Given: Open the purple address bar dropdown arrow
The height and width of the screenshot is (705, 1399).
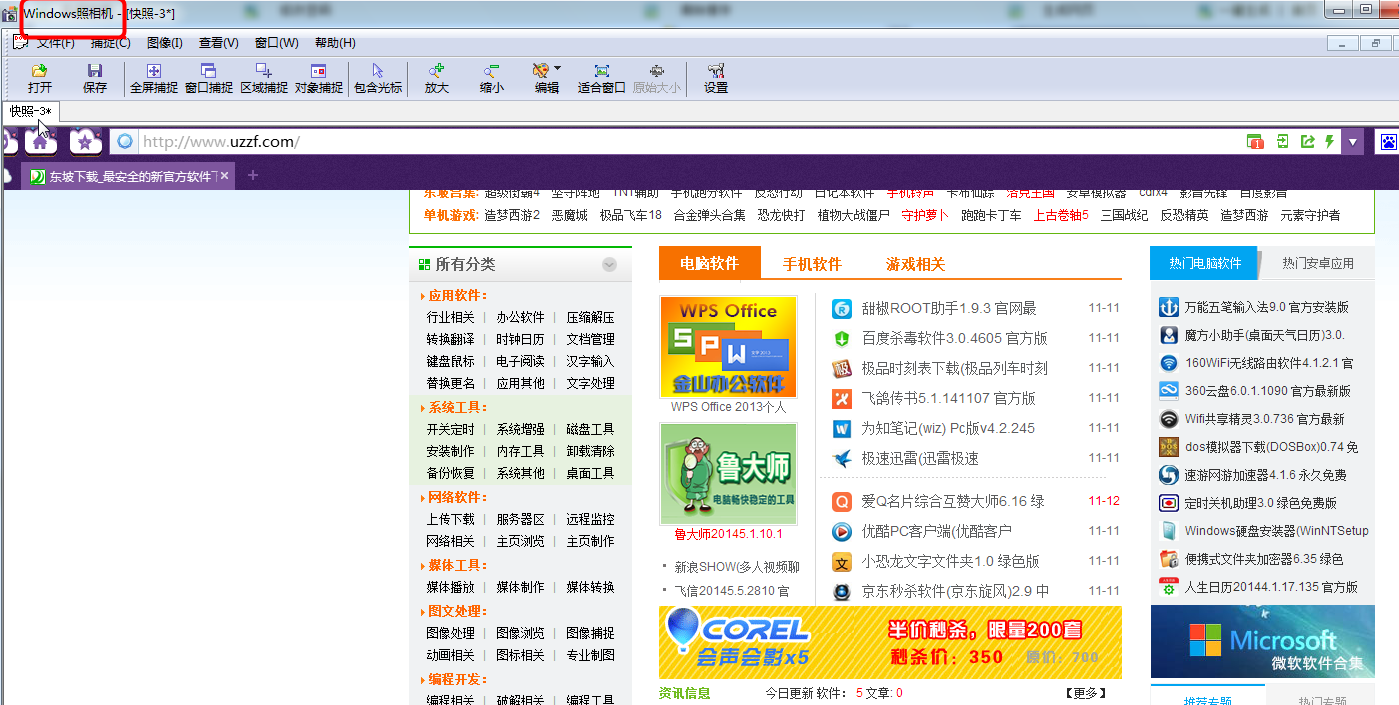Looking at the screenshot, I should coord(1353,142).
